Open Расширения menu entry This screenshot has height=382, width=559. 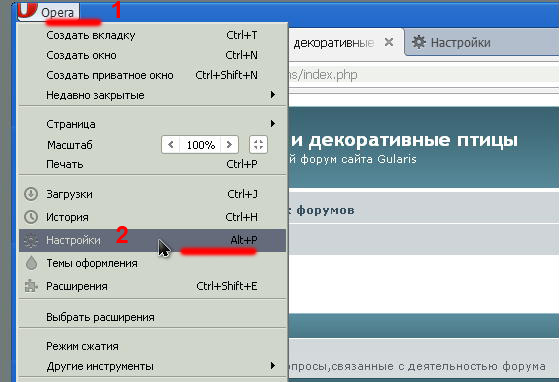click(x=153, y=286)
